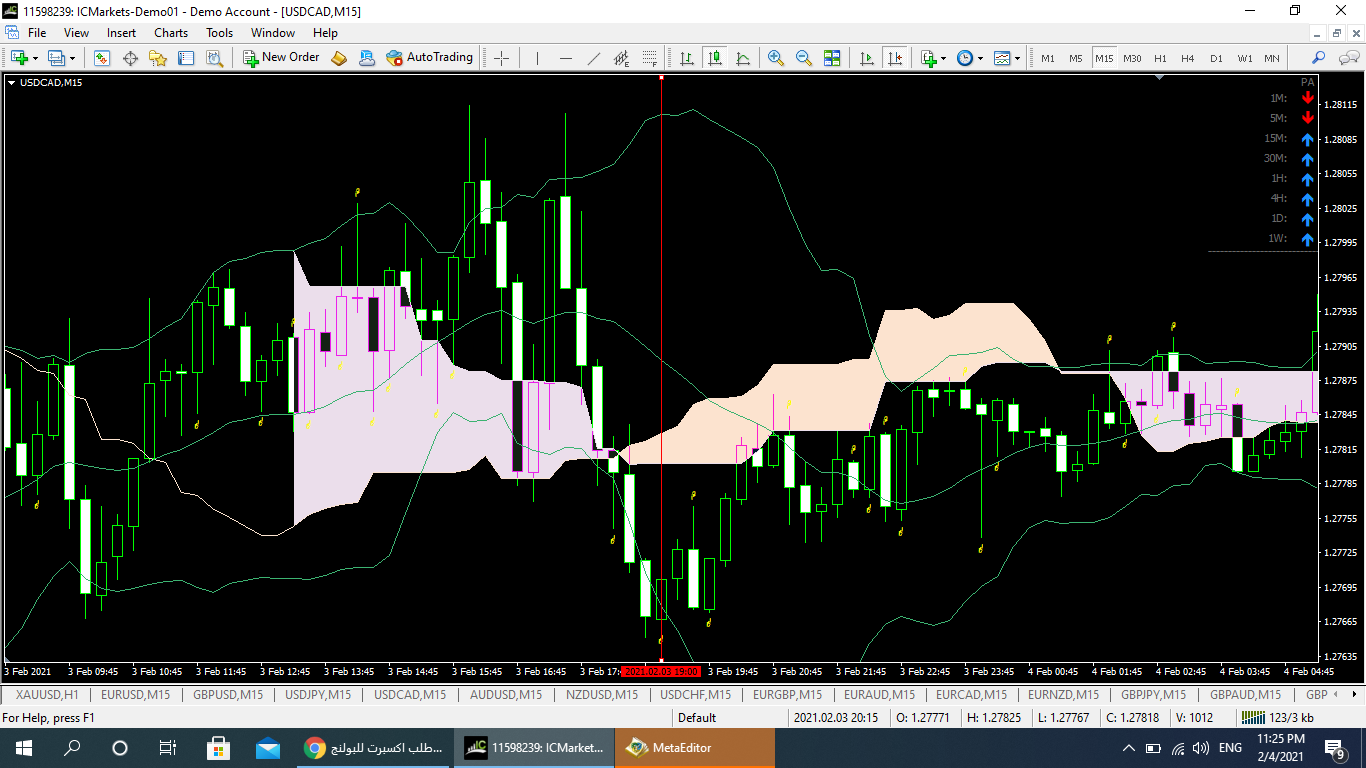Open the Market Watch panel
1366x768 pixels.
pyautogui.click(x=102, y=58)
